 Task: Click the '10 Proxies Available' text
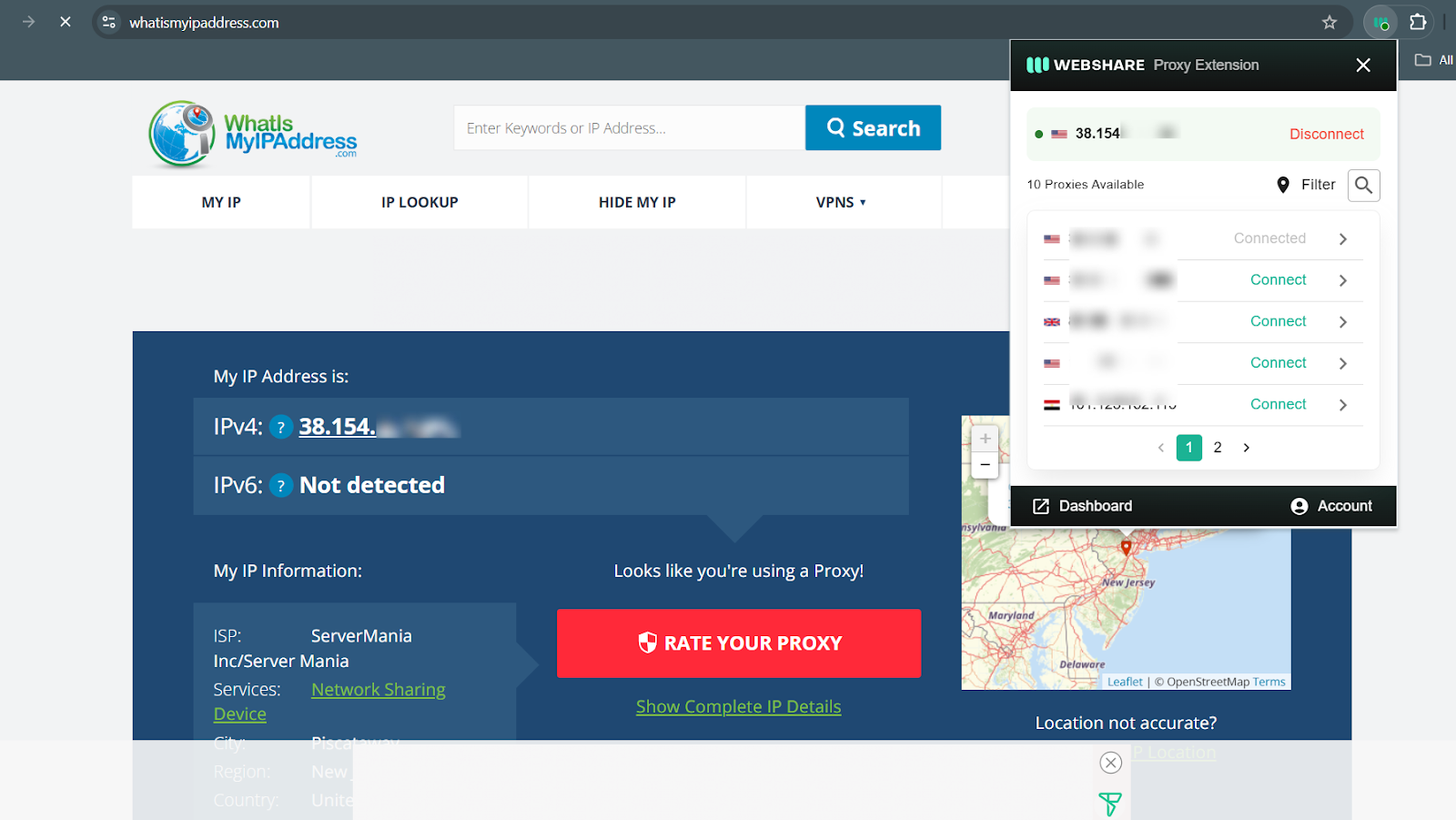click(x=1086, y=185)
